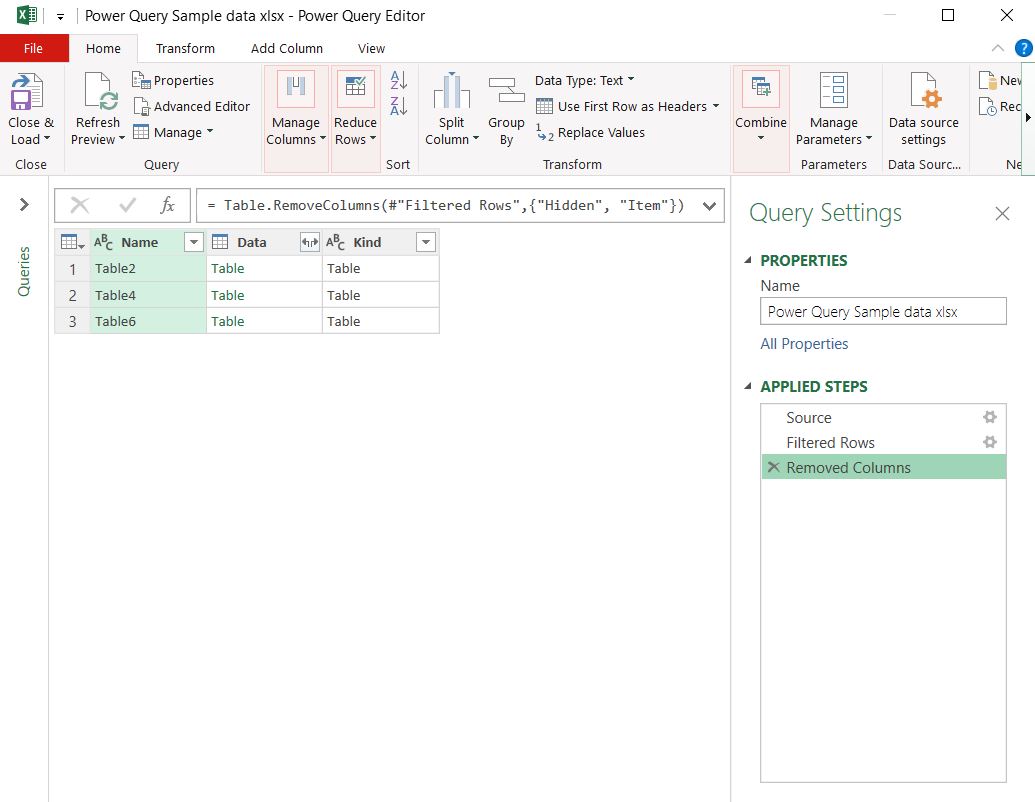Click the Manage Columns icon
This screenshot has width=1035, height=802.
[296, 89]
